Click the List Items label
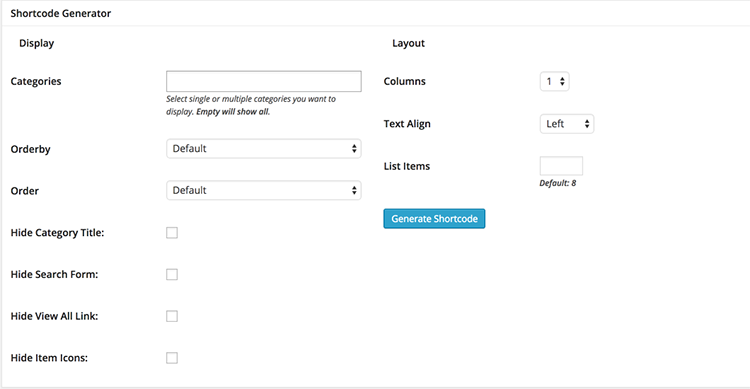Screen dimensions: 750x389 click(x=407, y=166)
